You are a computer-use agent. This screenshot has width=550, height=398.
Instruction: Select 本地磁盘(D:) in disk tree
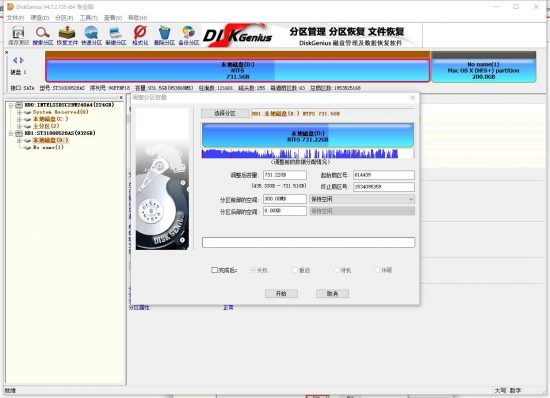coord(51,141)
